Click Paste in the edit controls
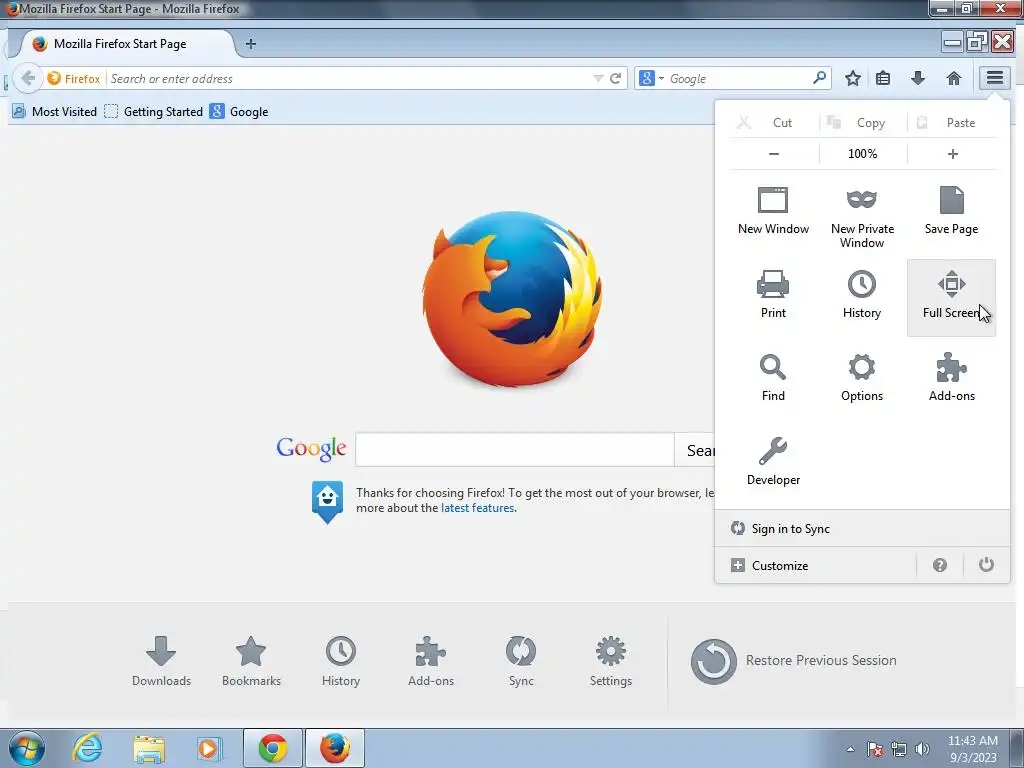This screenshot has width=1024, height=768. (x=953, y=123)
